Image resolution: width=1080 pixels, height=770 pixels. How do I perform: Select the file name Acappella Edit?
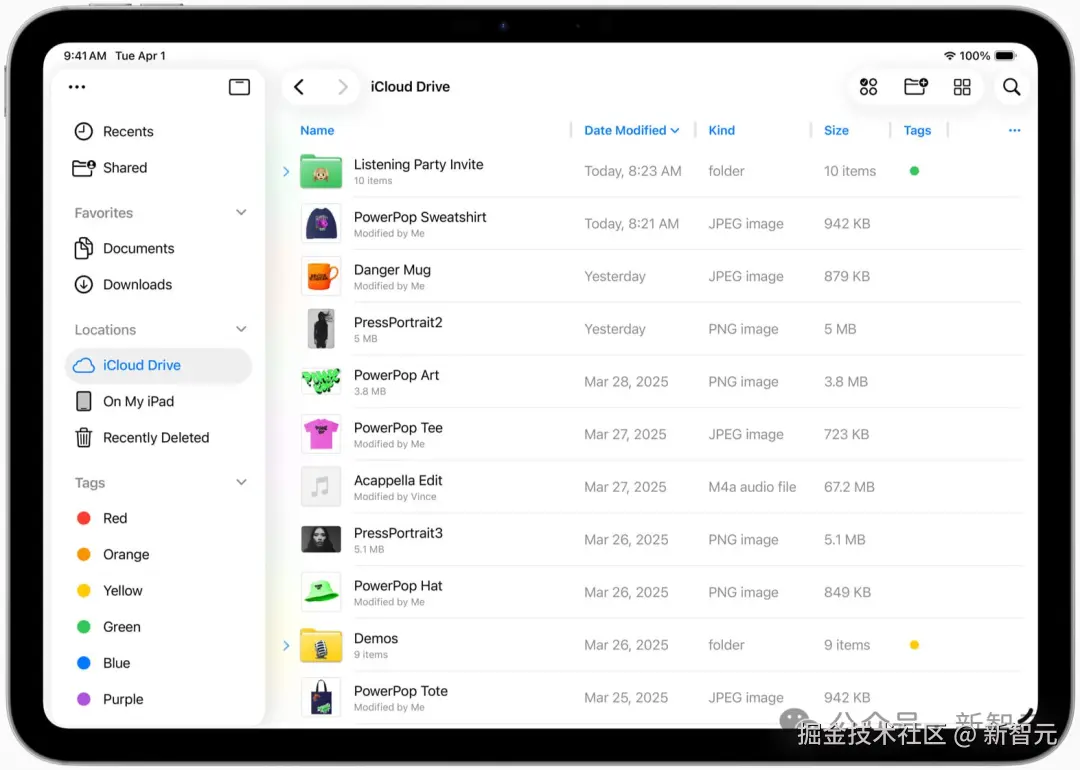(398, 481)
